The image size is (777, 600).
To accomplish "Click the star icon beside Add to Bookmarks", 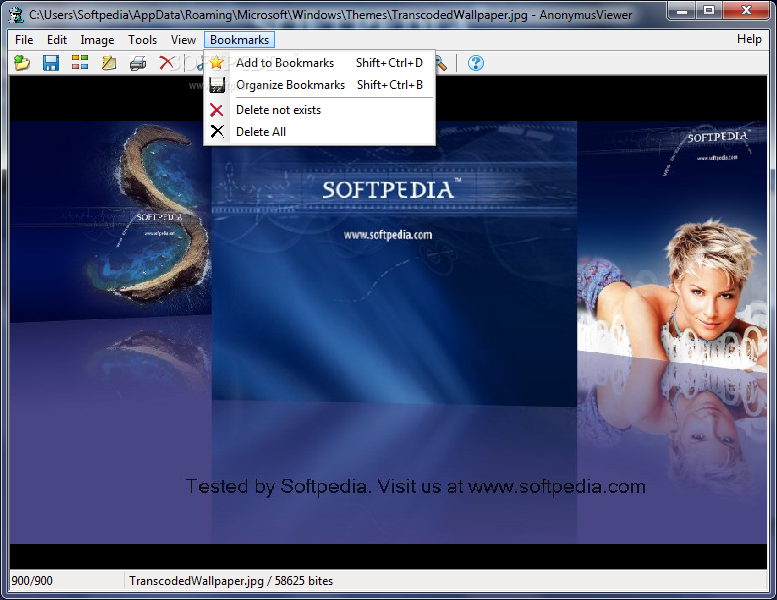I will 217,63.
